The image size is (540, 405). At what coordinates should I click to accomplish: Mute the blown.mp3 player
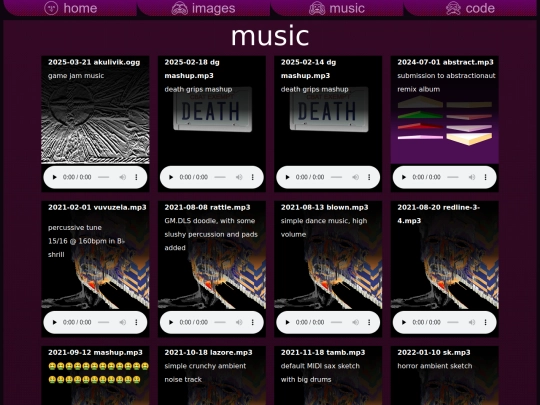pyautogui.click(x=355, y=322)
